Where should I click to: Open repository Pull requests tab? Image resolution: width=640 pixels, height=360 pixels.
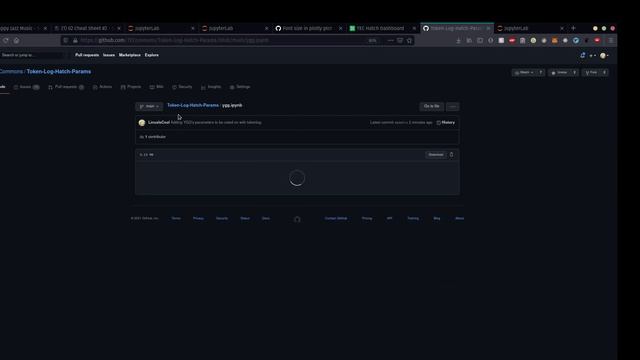[x=66, y=87]
